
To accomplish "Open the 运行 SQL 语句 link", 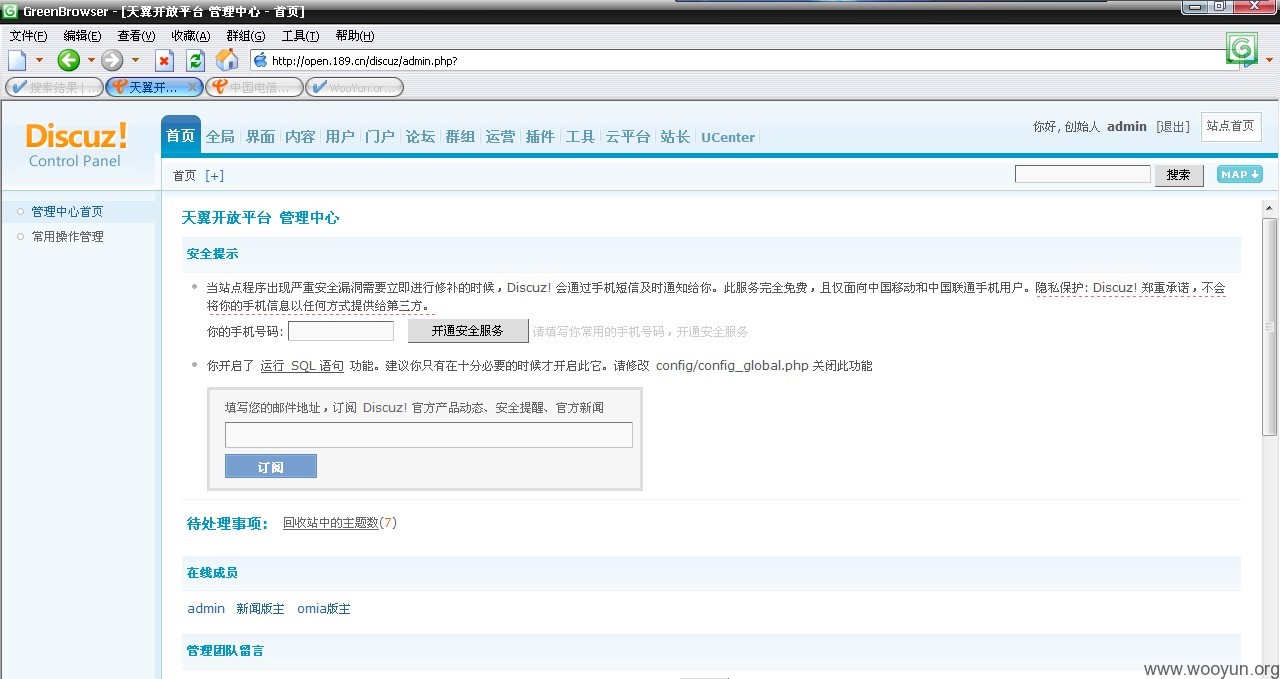I will tap(302, 366).
